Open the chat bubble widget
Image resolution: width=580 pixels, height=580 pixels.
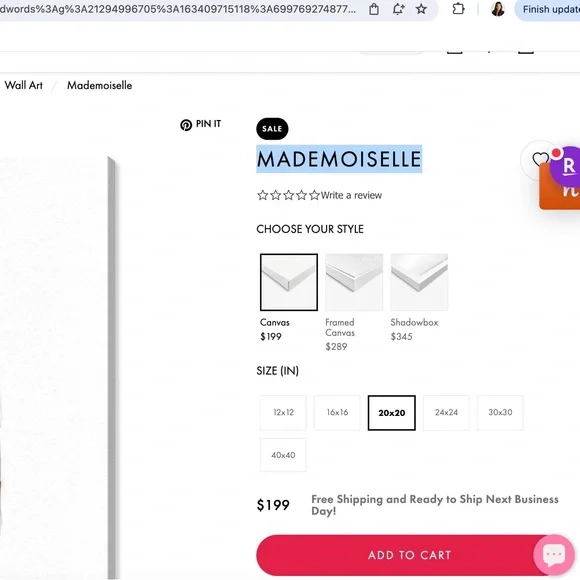[554, 554]
